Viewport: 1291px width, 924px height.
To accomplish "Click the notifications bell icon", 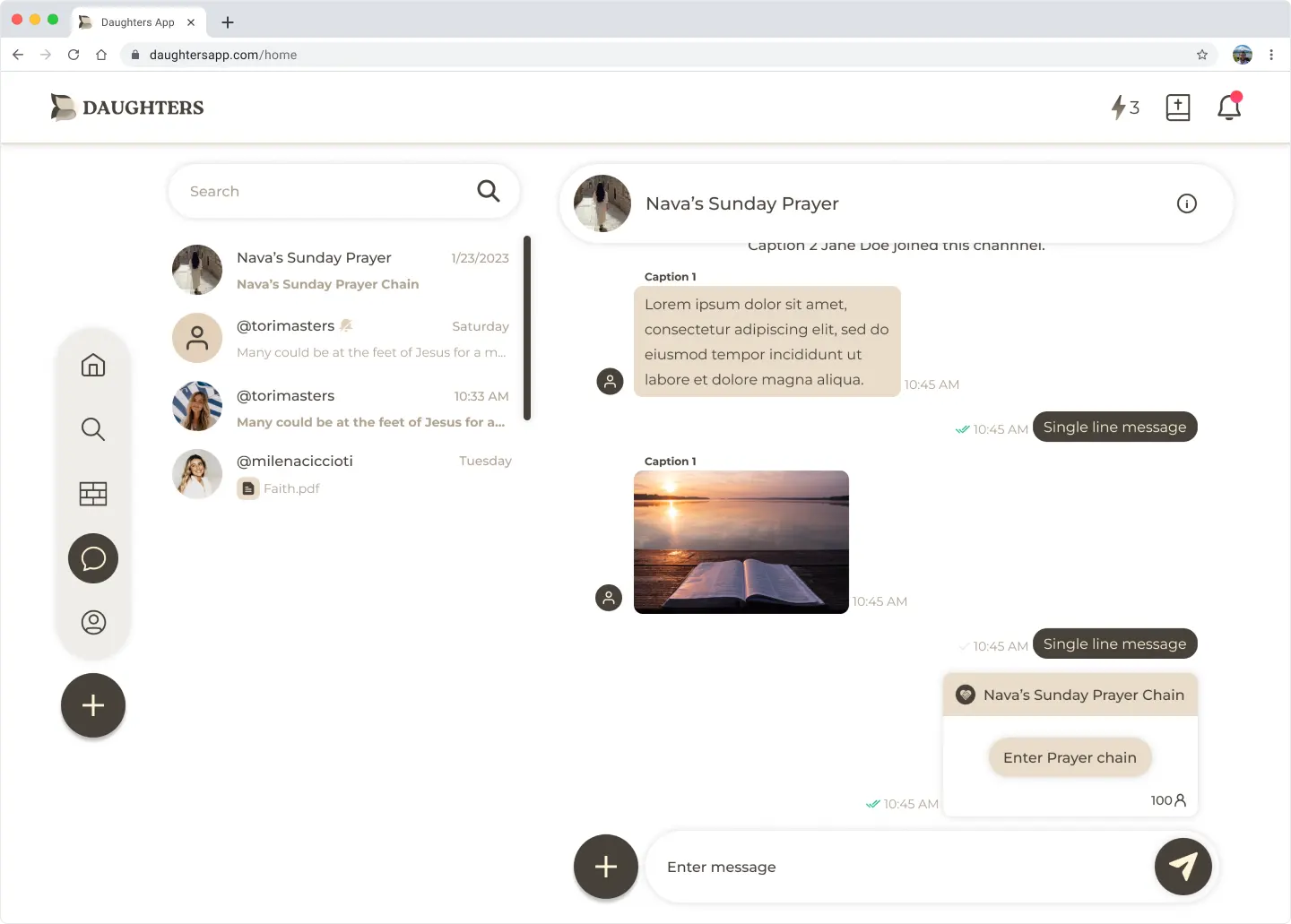I will (1229, 108).
